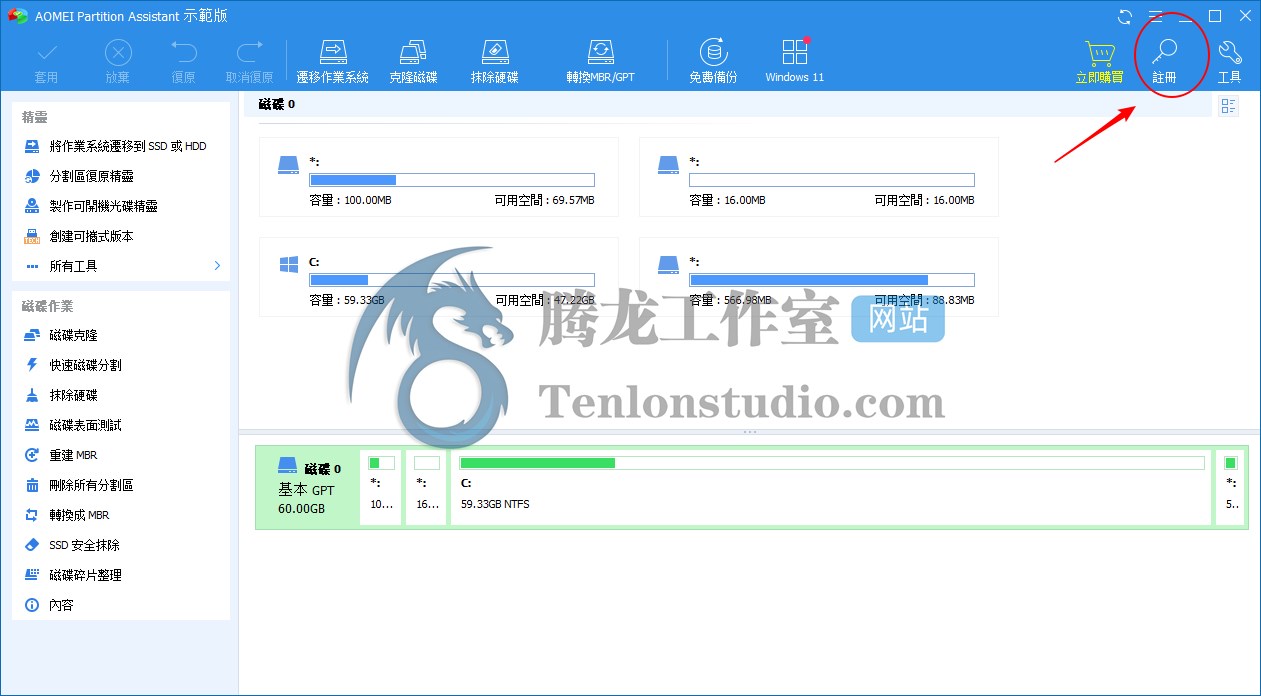
Task: Click the 立即購買 shopping cart
Action: 1099,52
